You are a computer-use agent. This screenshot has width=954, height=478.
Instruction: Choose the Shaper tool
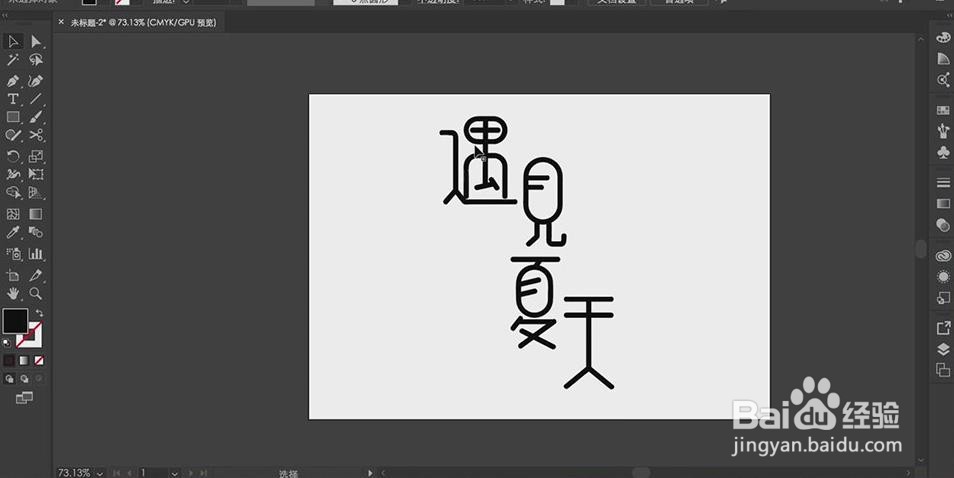[13, 136]
